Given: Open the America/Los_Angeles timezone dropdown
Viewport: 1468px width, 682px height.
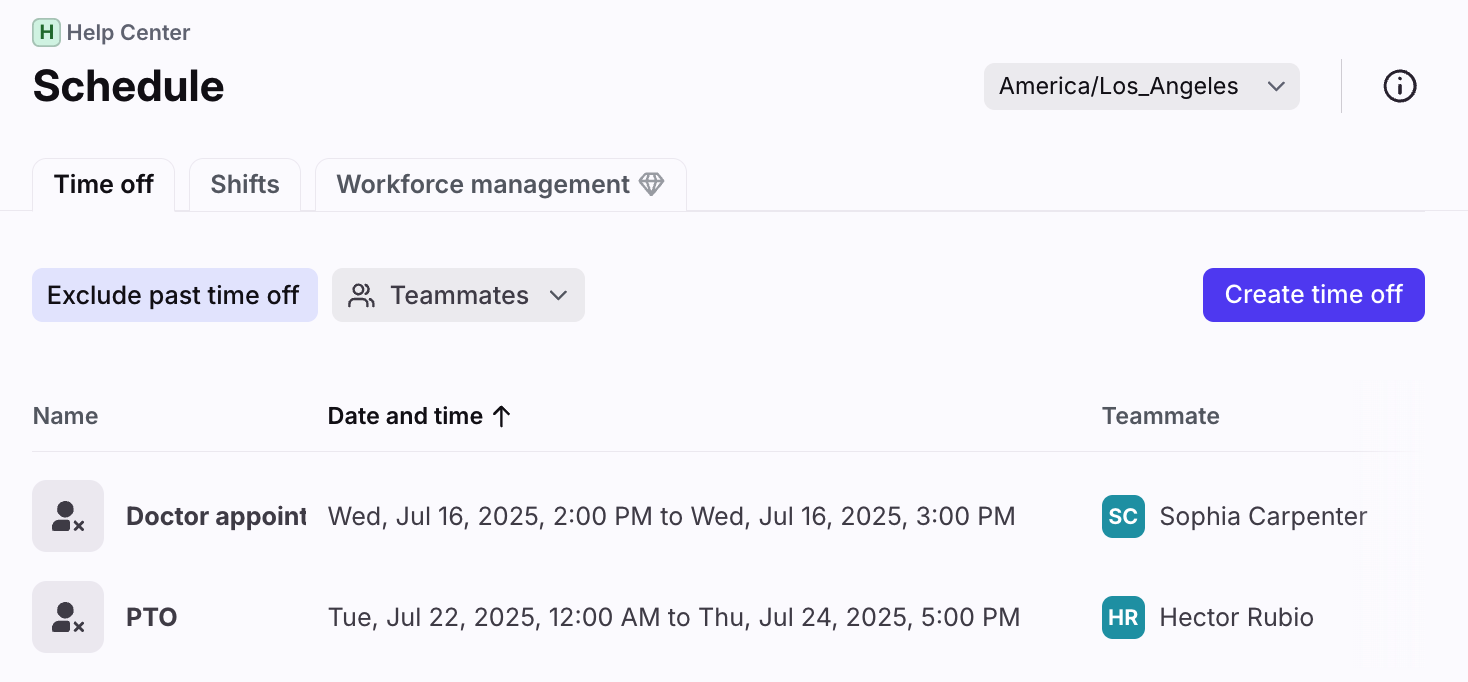Looking at the screenshot, I should (1141, 86).
